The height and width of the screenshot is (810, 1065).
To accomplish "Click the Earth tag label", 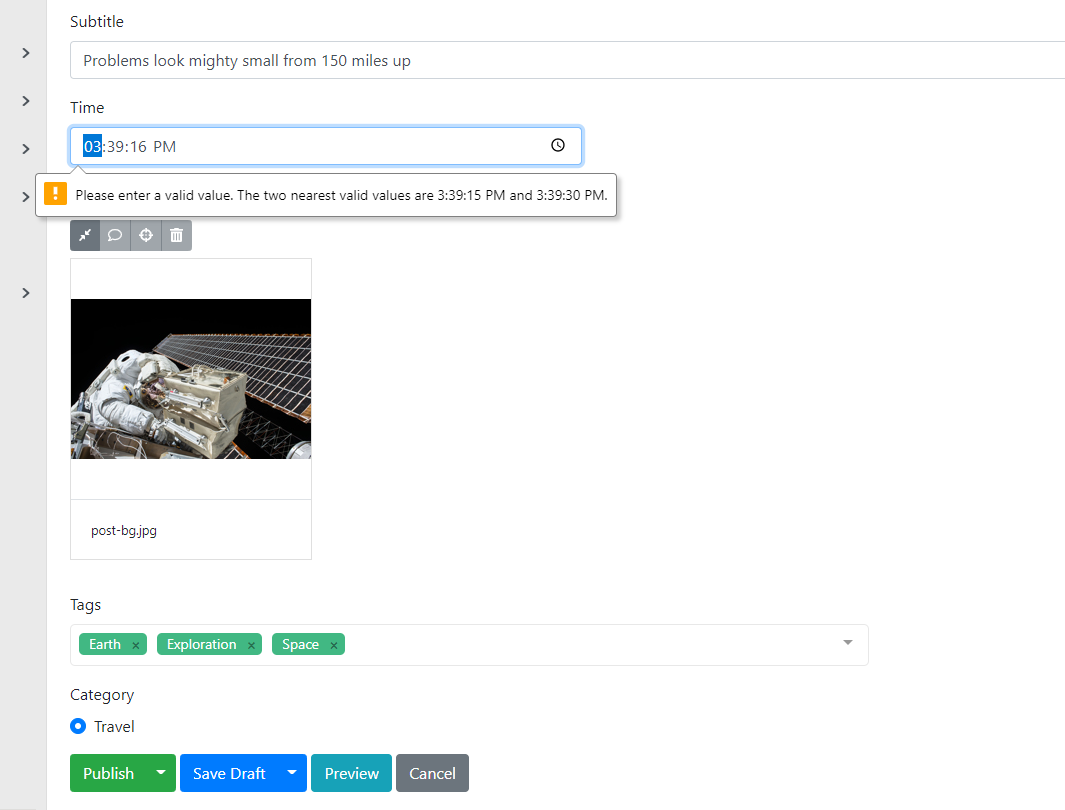I will [x=105, y=644].
